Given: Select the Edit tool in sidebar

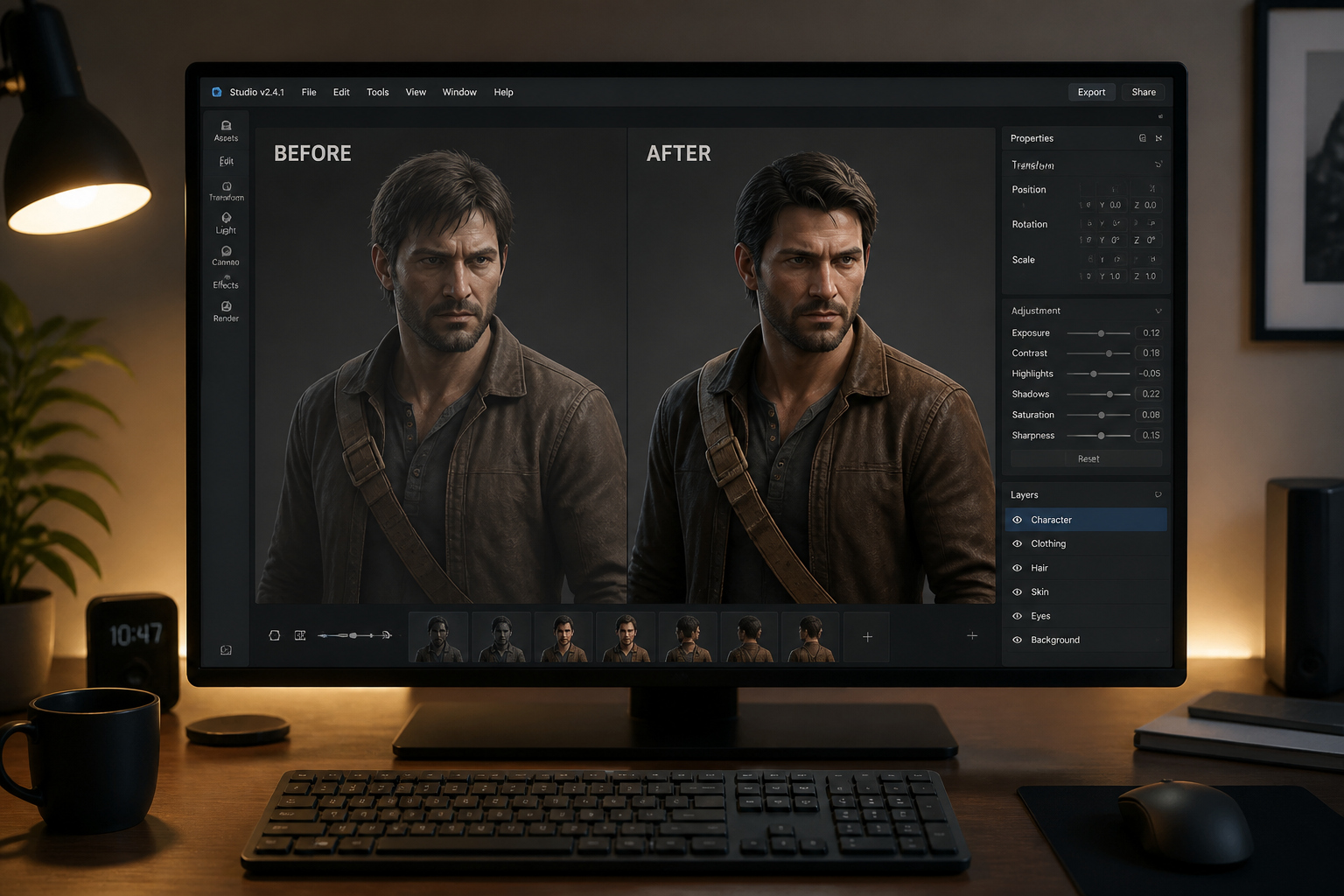Looking at the screenshot, I should 226,161.
